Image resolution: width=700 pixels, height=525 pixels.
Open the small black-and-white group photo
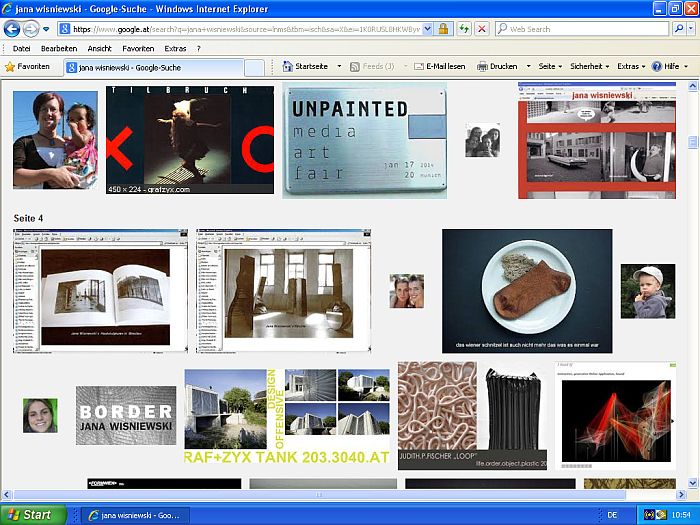[483, 140]
